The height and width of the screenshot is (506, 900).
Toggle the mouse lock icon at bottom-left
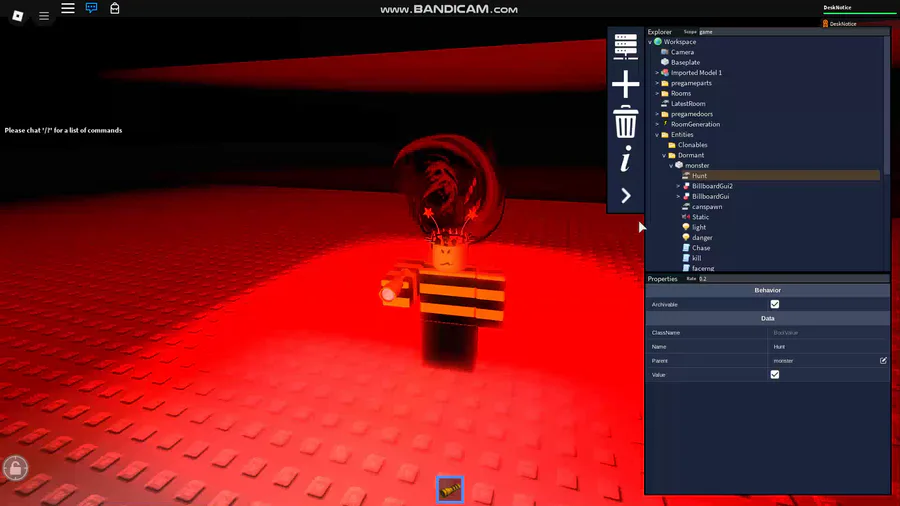tap(15, 468)
